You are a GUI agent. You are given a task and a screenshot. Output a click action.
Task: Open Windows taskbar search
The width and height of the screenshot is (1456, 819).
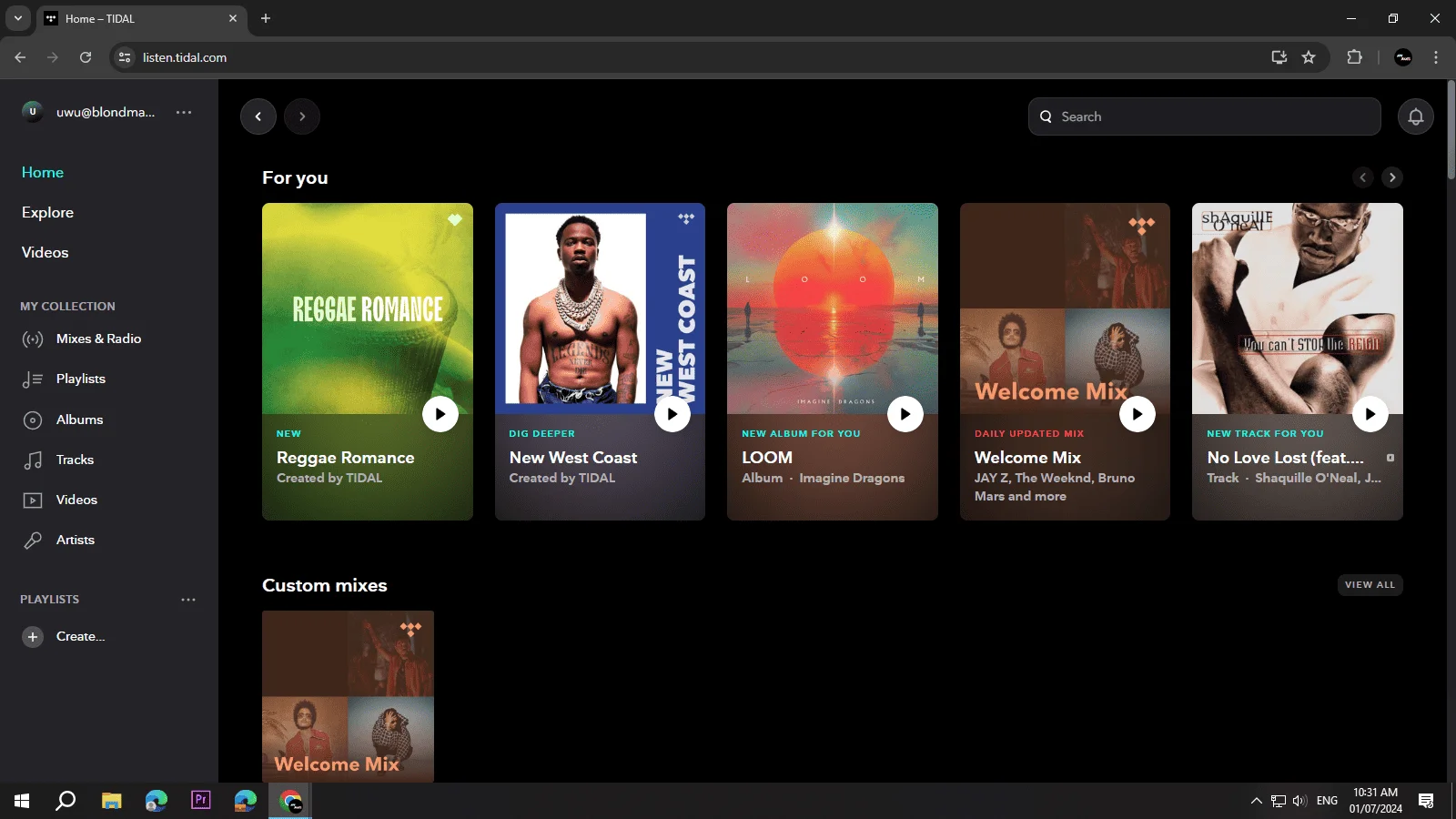(x=66, y=801)
